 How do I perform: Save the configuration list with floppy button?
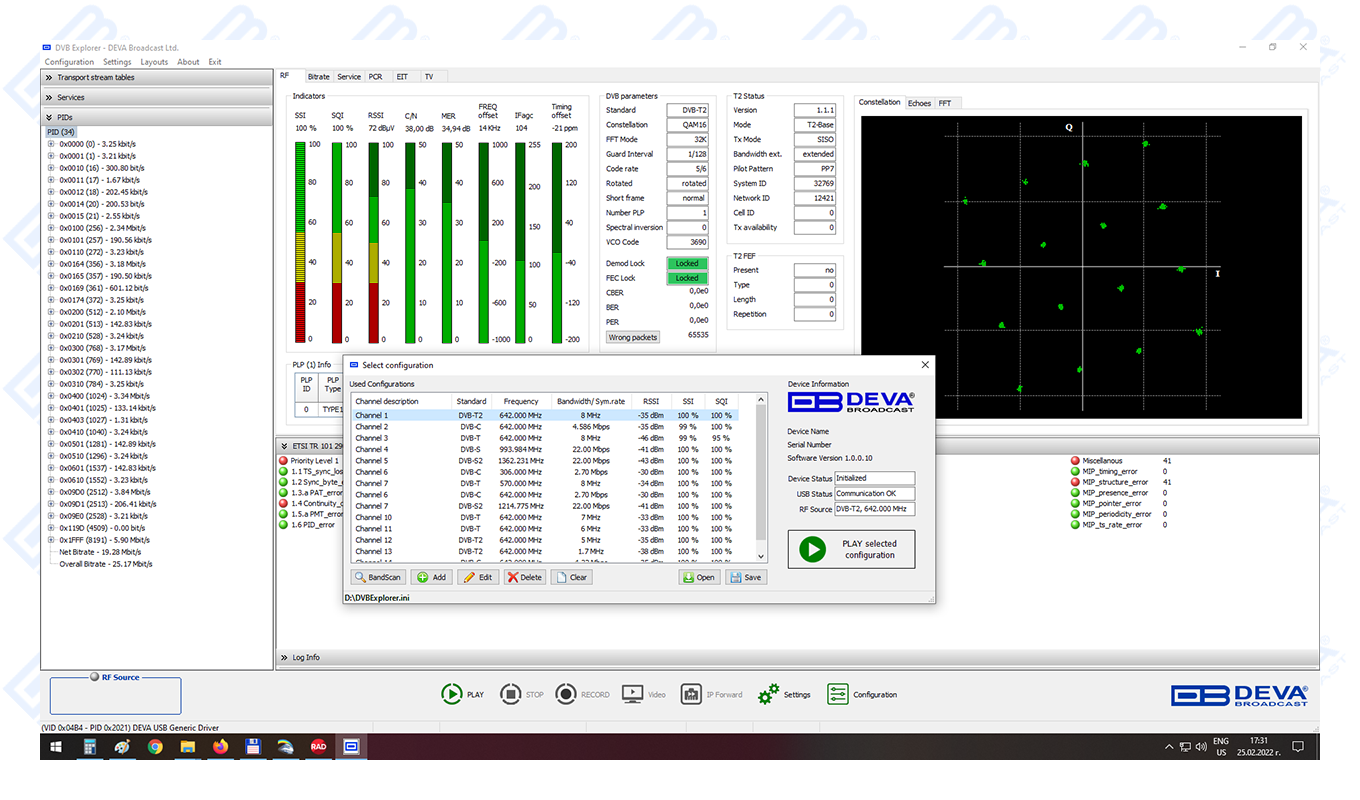pyautogui.click(x=747, y=577)
